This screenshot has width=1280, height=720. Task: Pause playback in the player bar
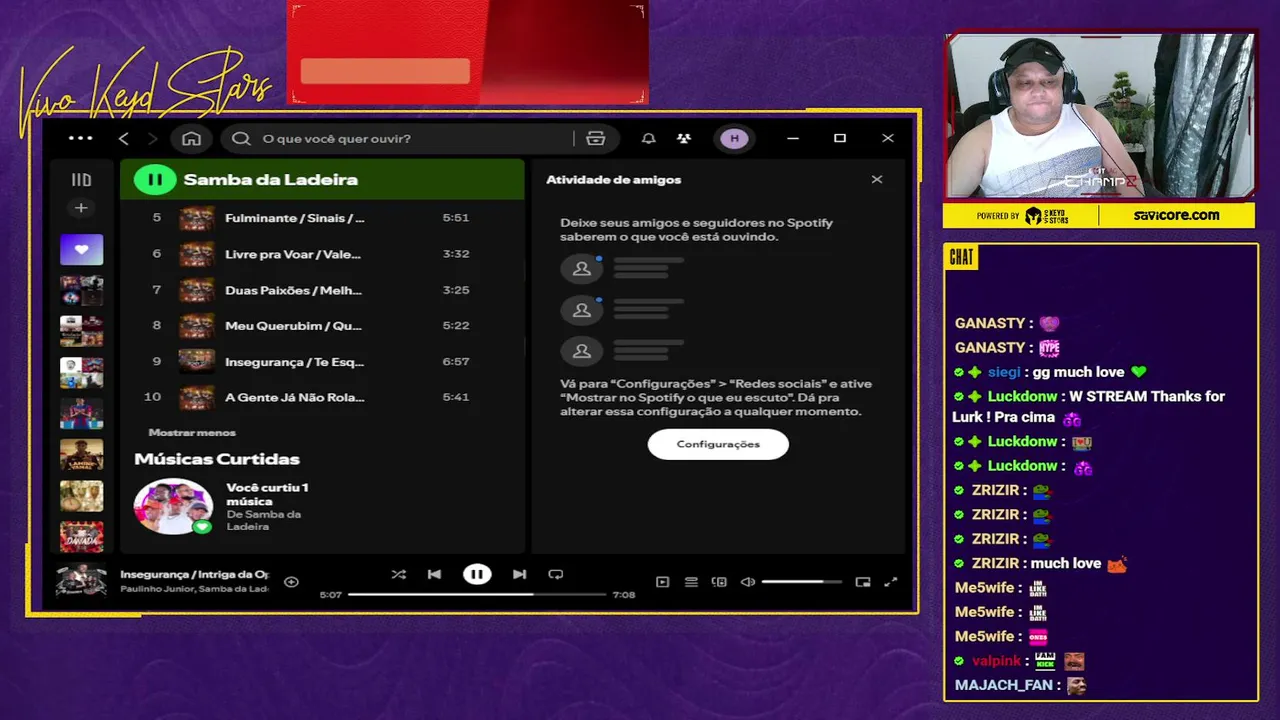(x=477, y=574)
